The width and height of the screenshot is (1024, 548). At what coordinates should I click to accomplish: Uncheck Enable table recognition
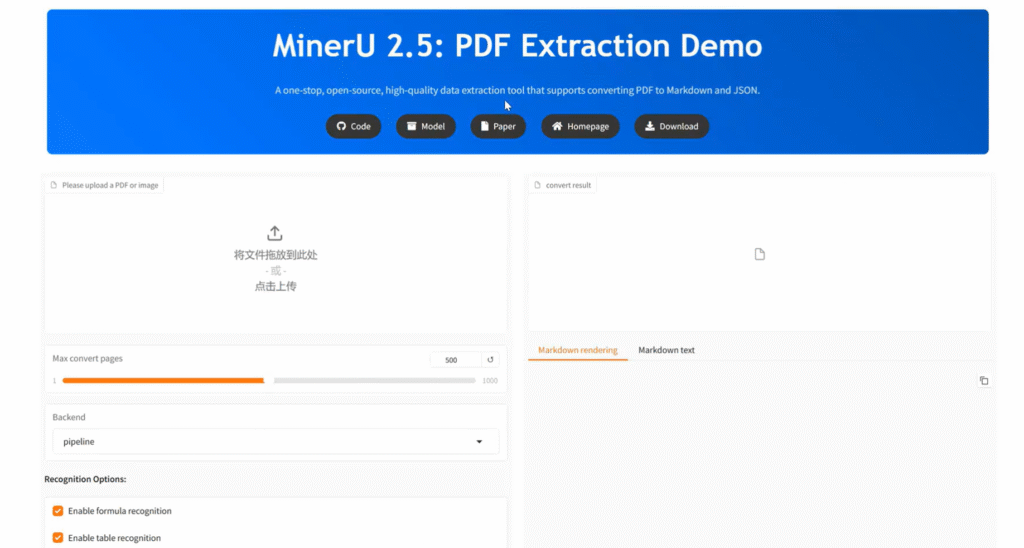pyautogui.click(x=58, y=538)
